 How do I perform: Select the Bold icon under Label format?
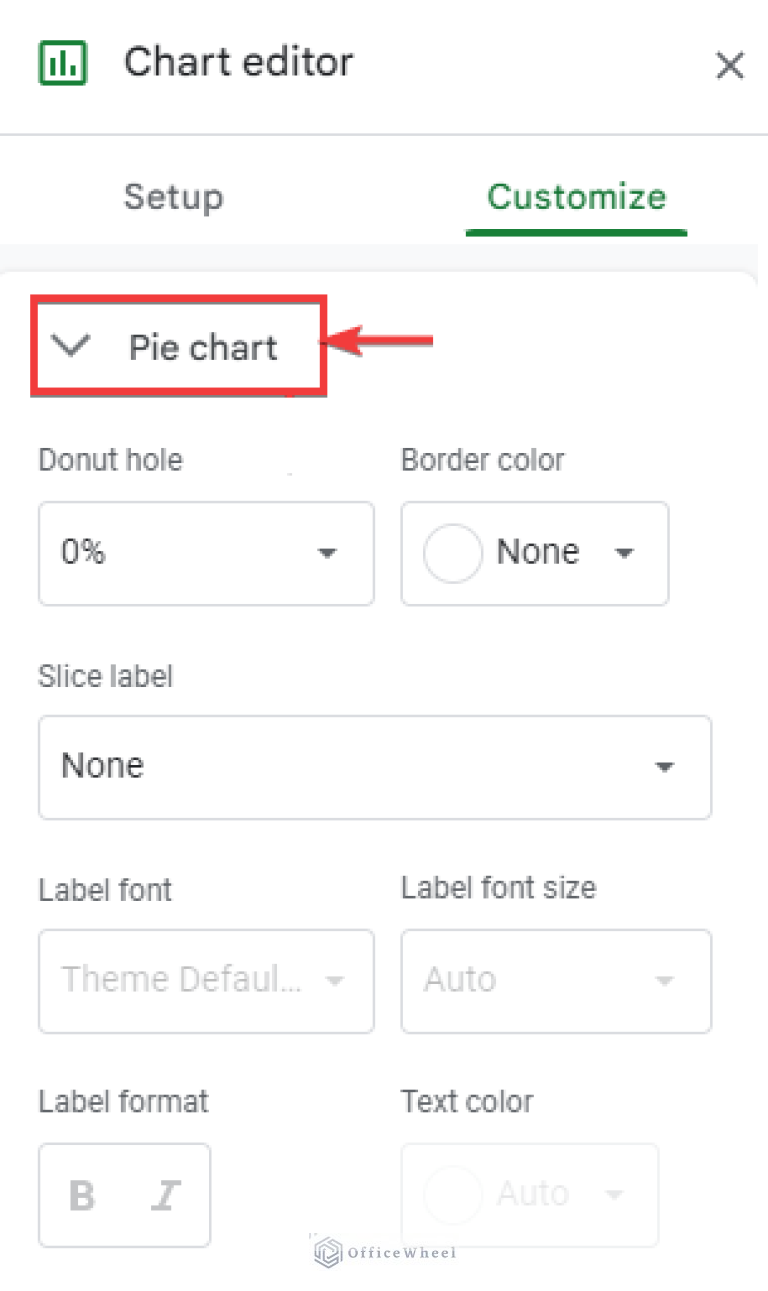coord(81,1194)
